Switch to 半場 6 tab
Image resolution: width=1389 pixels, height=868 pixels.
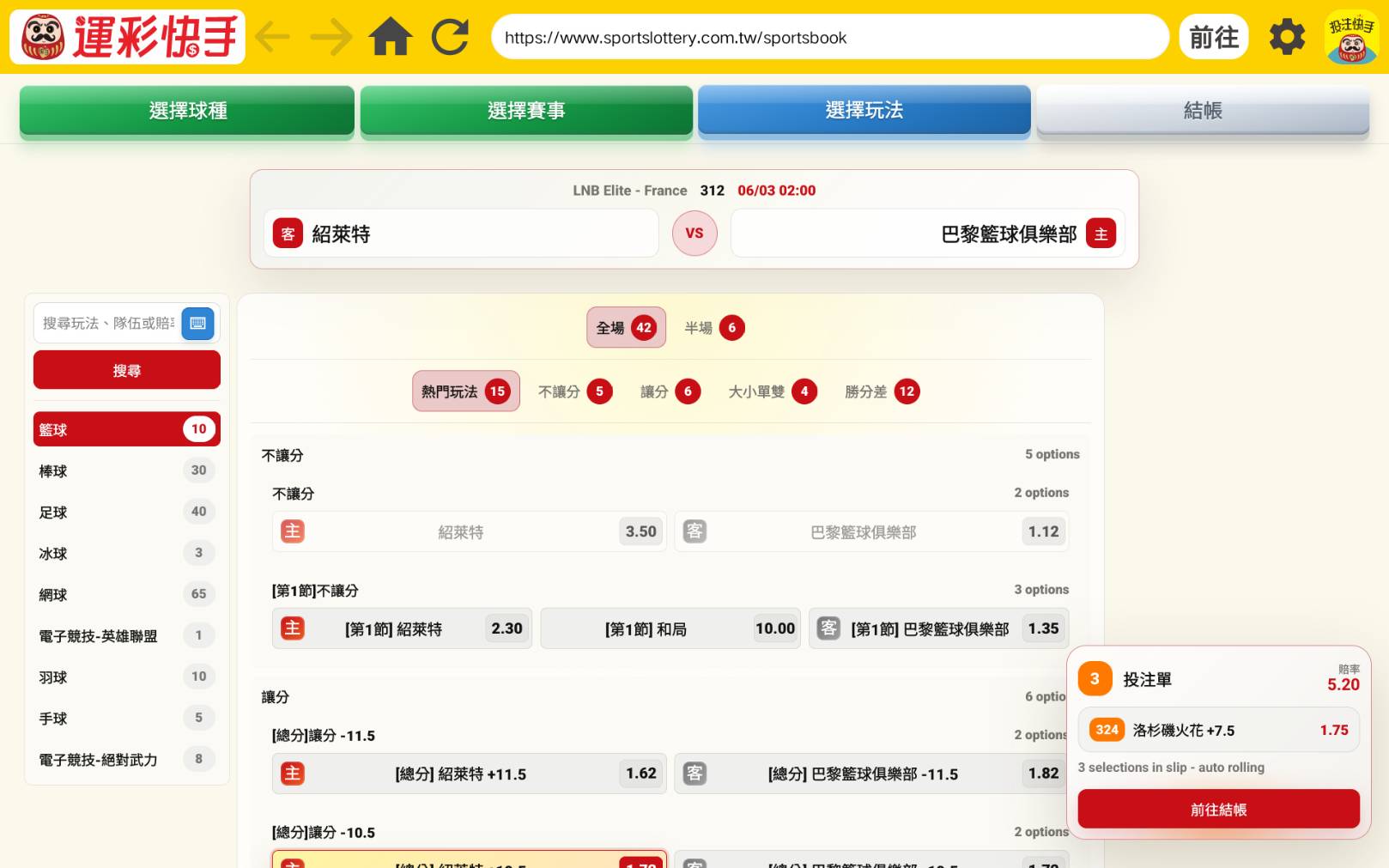coord(714,327)
